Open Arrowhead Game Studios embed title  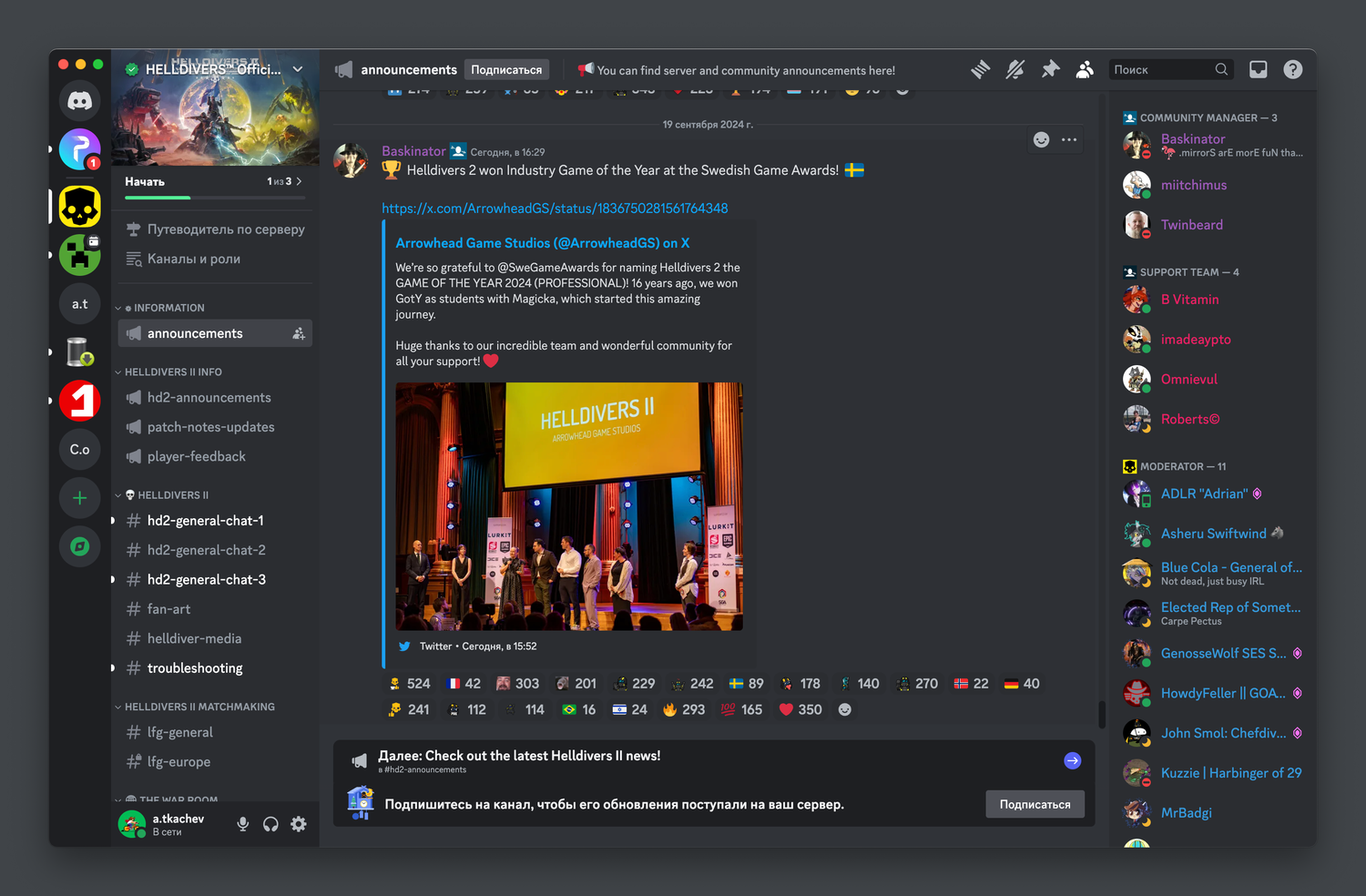tap(543, 243)
